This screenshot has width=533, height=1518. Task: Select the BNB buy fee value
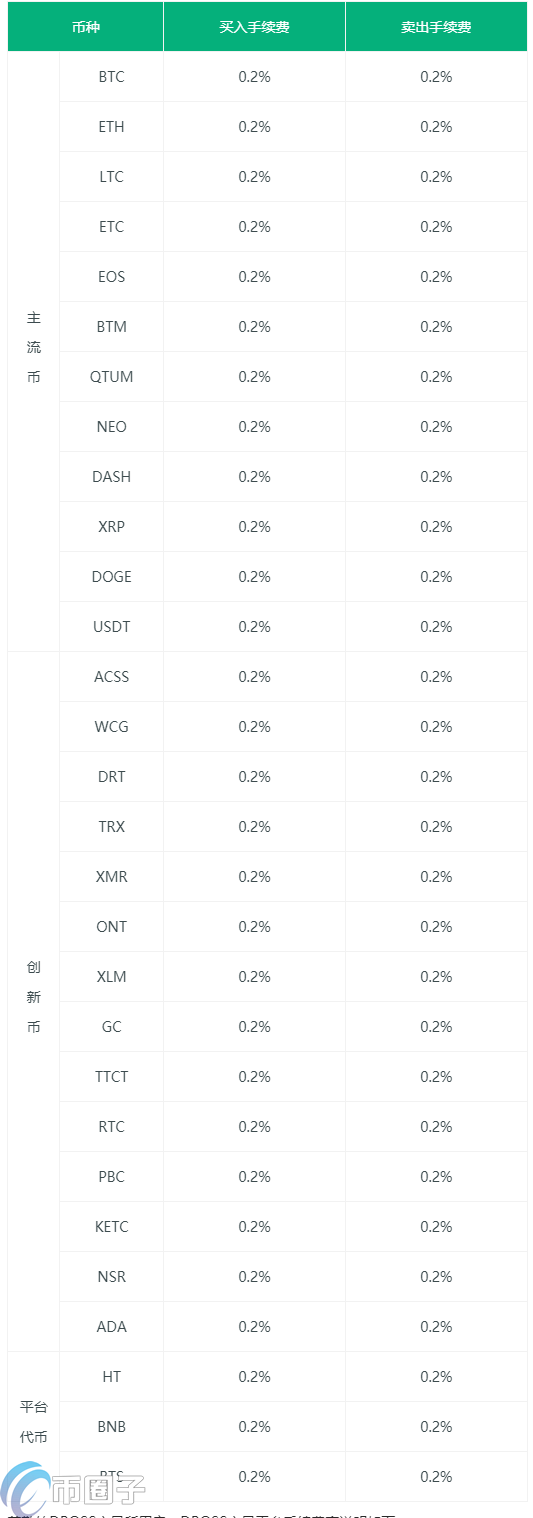point(255,1427)
